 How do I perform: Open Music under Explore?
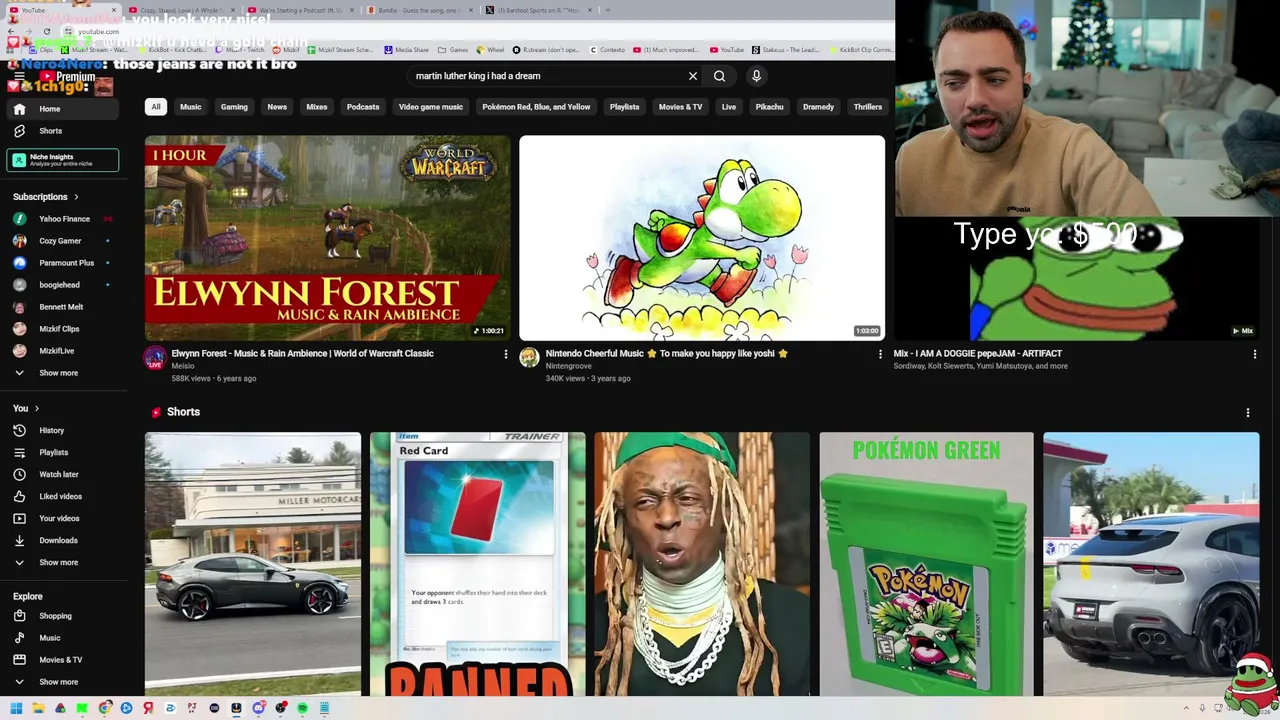click(62, 638)
